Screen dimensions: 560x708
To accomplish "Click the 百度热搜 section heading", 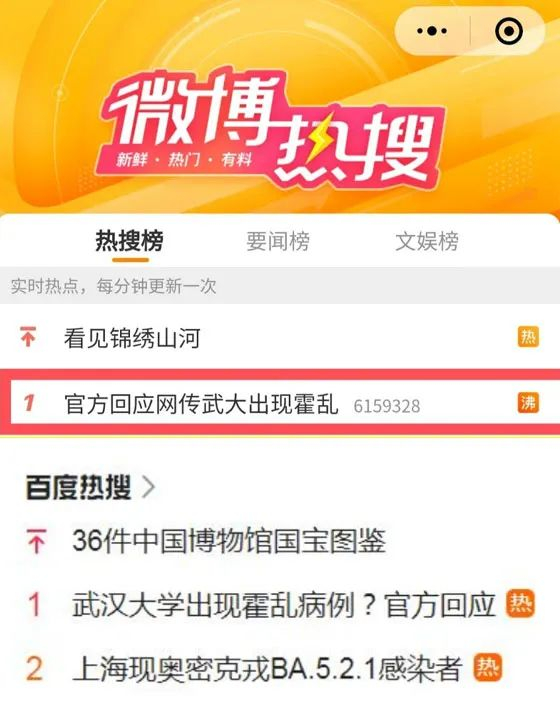I will pyautogui.click(x=79, y=487).
